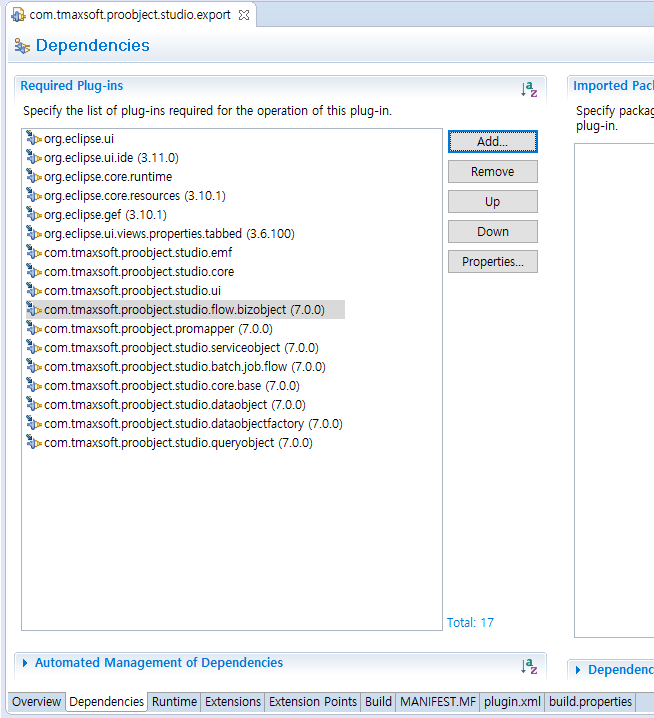Open the Runtime tab
The image size is (654, 718).
[174, 702]
